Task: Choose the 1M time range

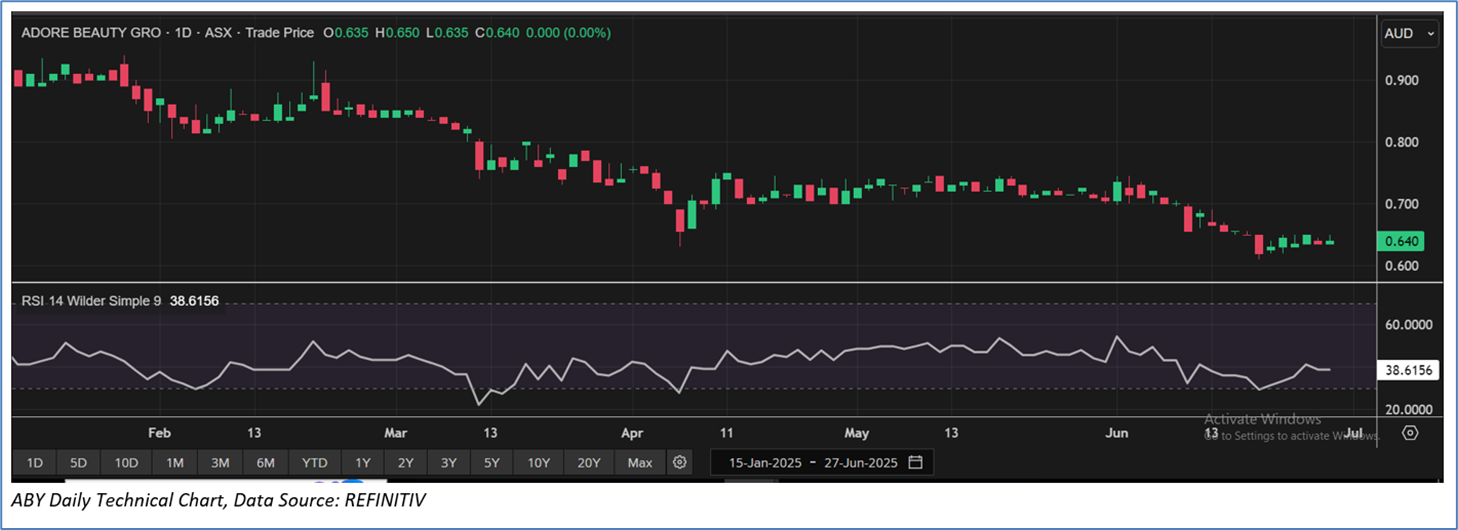Action: click(x=175, y=462)
